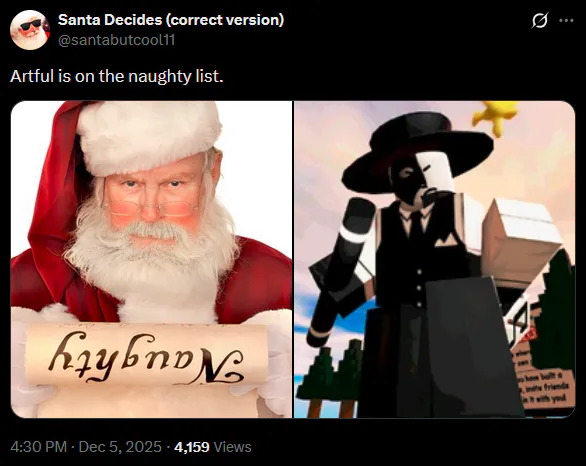Click Santa's white fur hat brim

tap(149, 138)
